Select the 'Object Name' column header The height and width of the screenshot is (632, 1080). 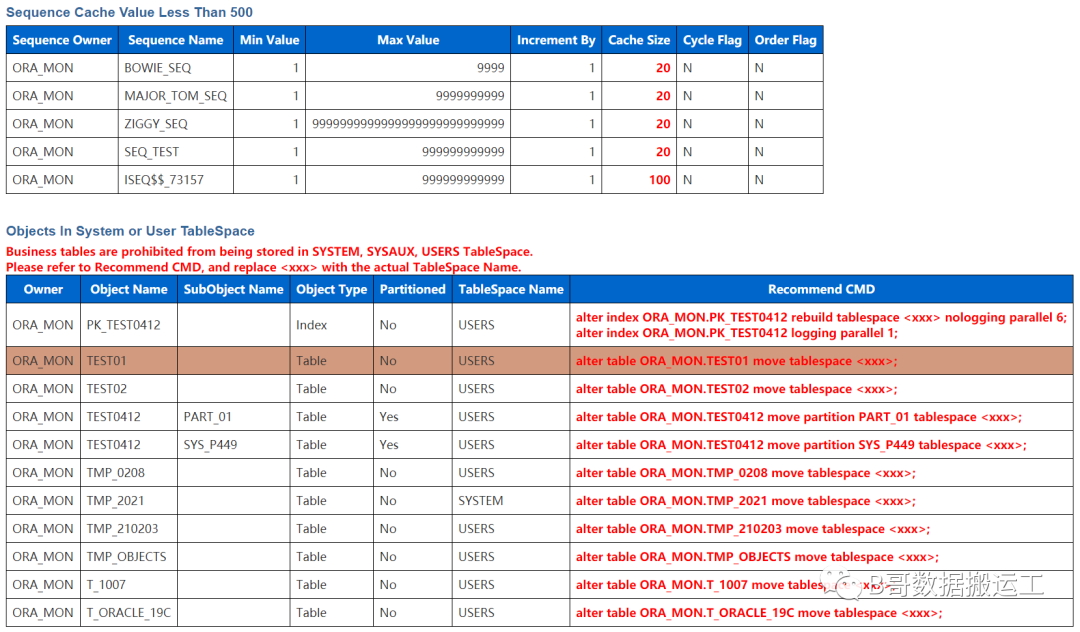tap(129, 290)
